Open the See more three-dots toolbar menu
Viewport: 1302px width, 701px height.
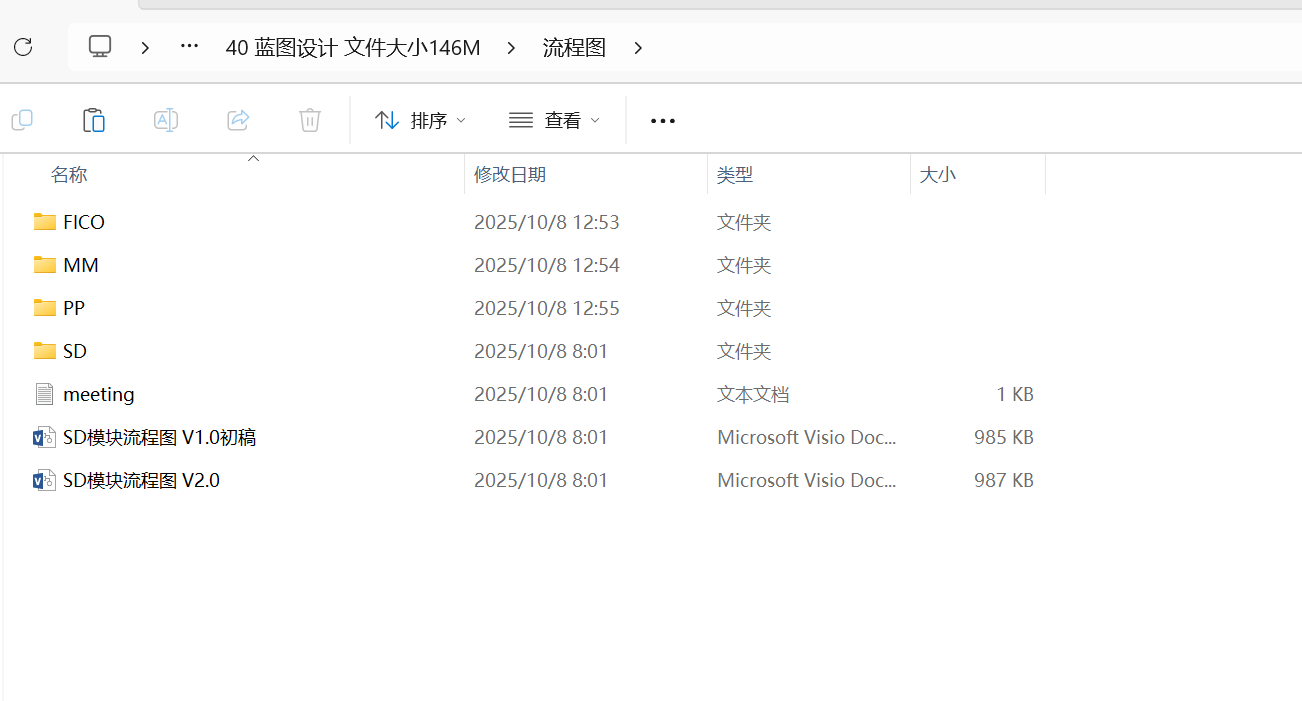click(663, 121)
